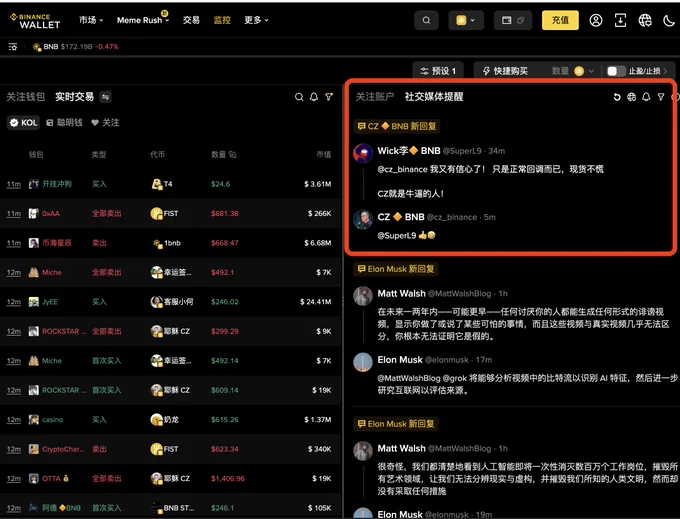The height and width of the screenshot is (519, 680).
Task: Open the BNB chain selector dropdown
Action: [466, 20]
